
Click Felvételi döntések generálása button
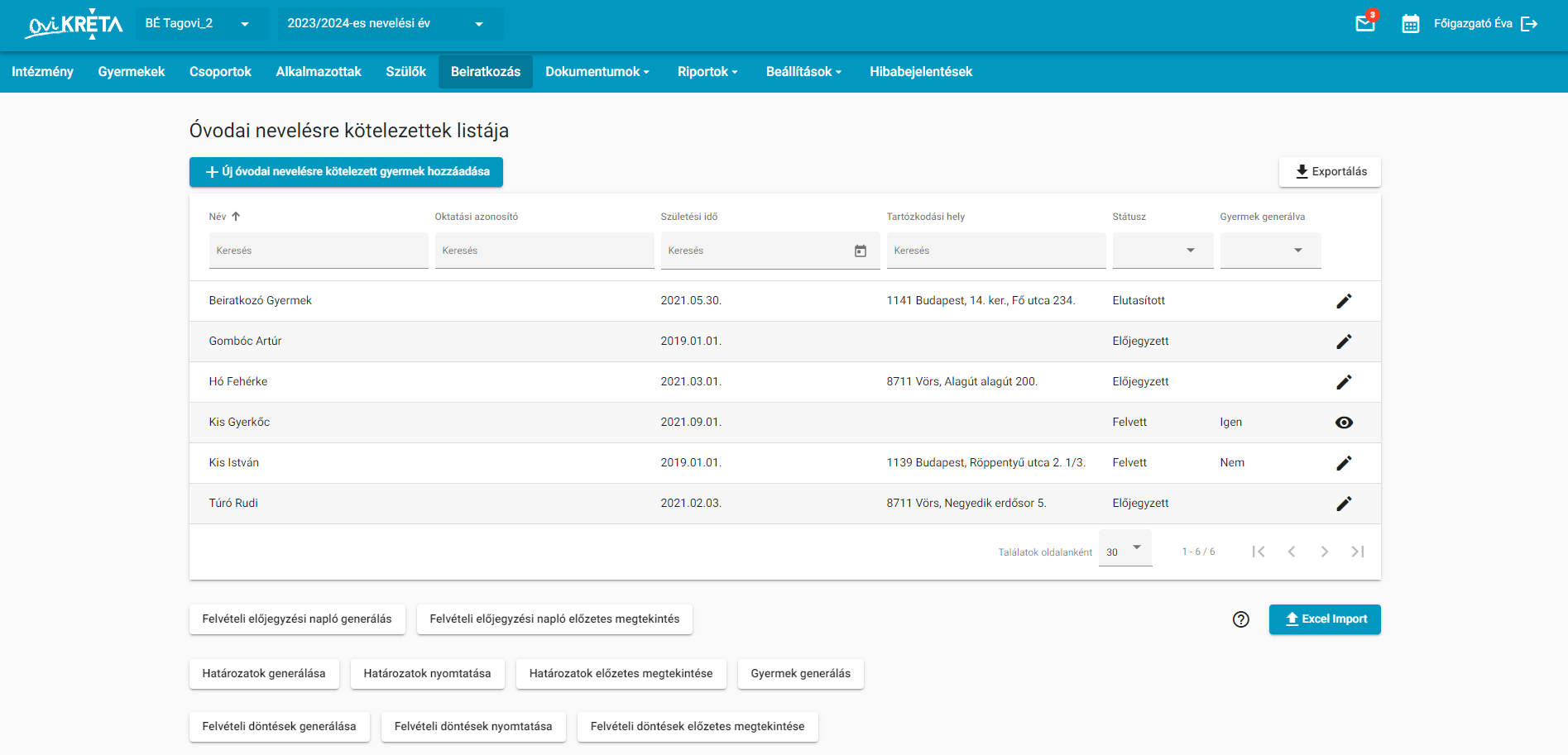click(x=279, y=727)
